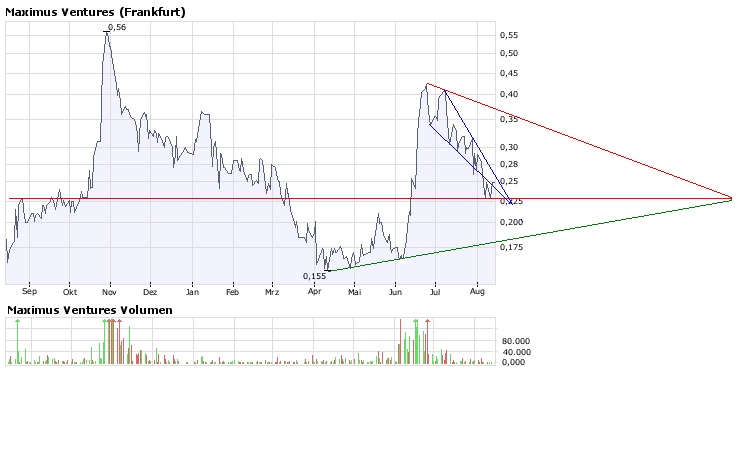738x475 pixels.
Task: Click the Mai month label
Action: pos(355,292)
